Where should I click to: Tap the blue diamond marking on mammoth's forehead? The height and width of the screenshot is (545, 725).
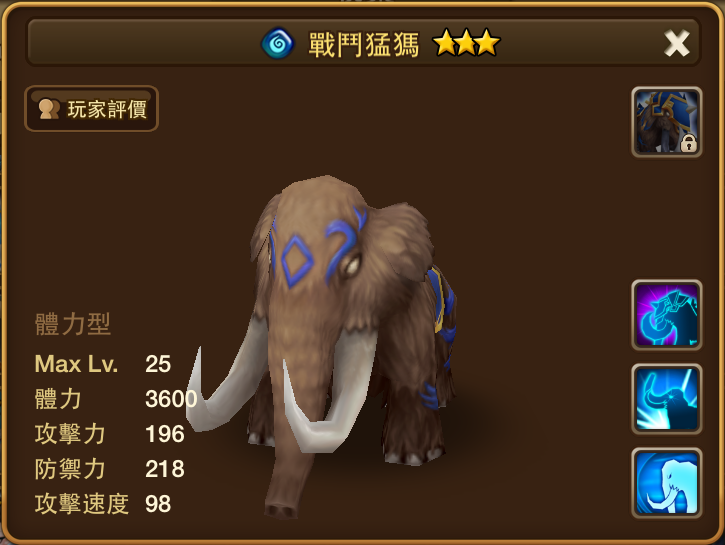coord(297,261)
